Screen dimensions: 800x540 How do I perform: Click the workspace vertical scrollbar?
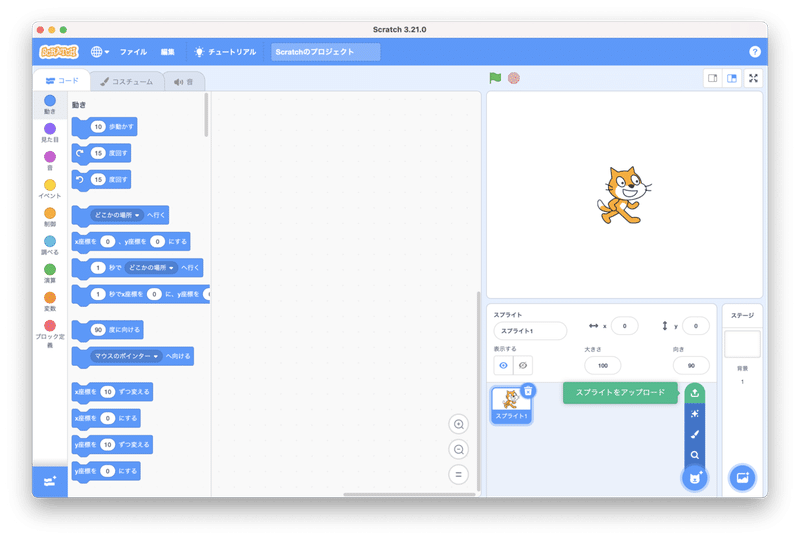click(x=478, y=390)
